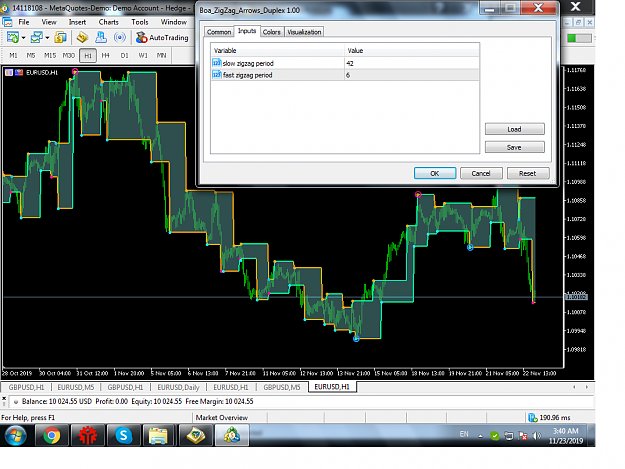This screenshot has width=625, height=469.
Task: Switch chart to MN timeframe
Action: [x=161, y=55]
